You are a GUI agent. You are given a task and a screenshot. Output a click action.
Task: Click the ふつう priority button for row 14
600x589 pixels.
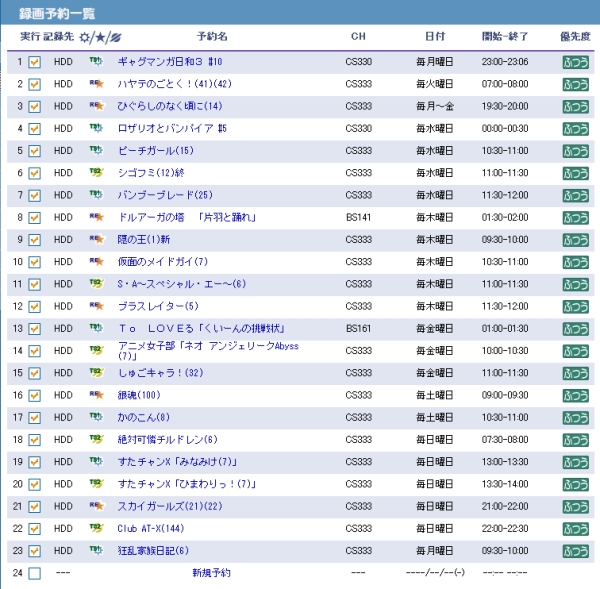[576, 351]
